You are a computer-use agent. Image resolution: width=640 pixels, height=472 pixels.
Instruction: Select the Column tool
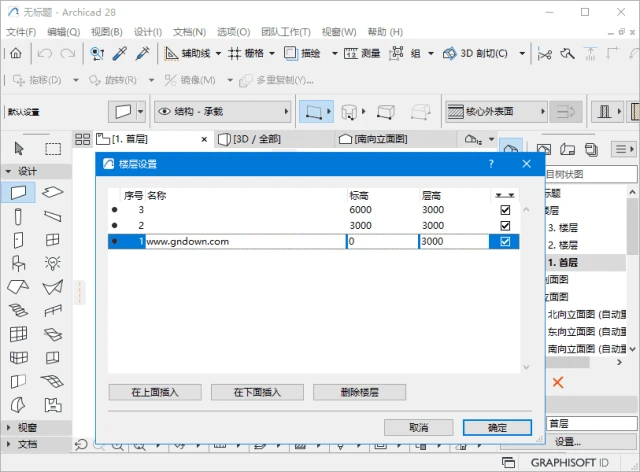tap(18, 216)
